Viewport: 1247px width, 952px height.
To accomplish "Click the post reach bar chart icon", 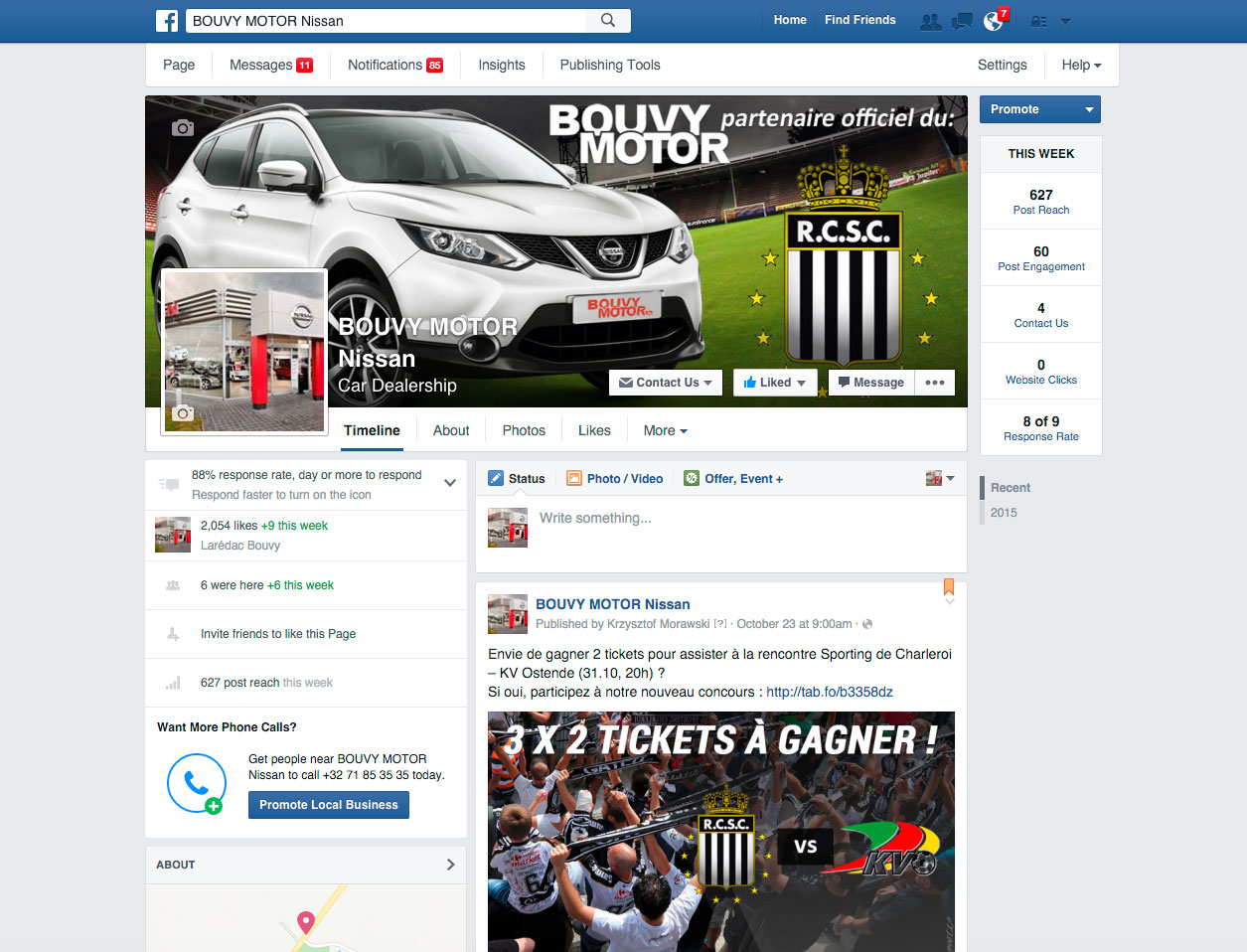I will pos(173,683).
